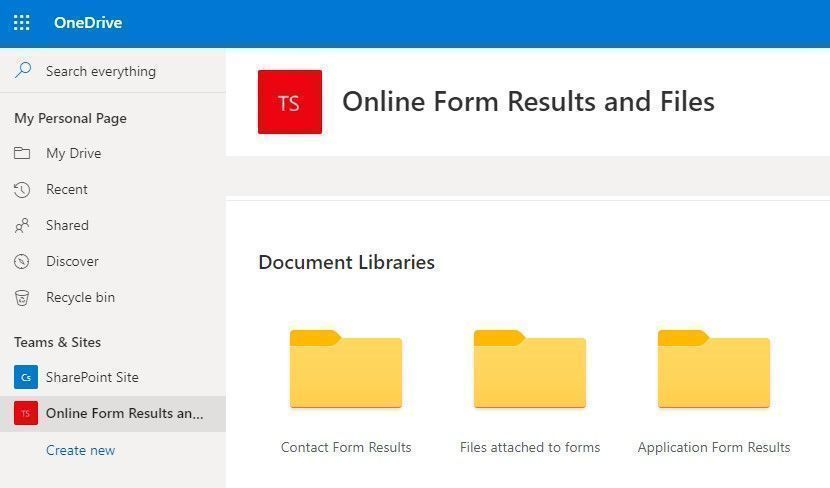Click the Shared people icon
The width and height of the screenshot is (830, 488).
click(22, 225)
